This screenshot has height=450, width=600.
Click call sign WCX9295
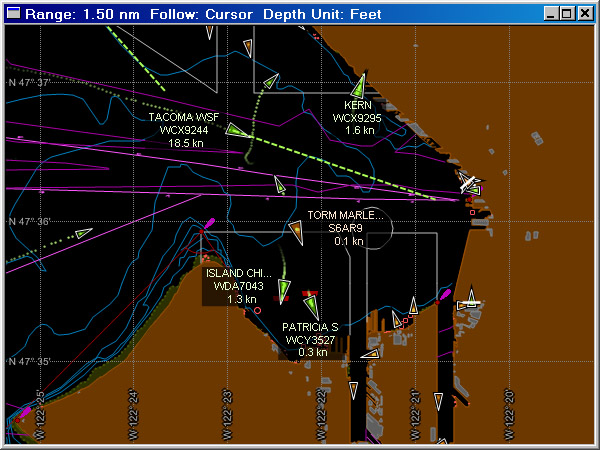[357, 118]
